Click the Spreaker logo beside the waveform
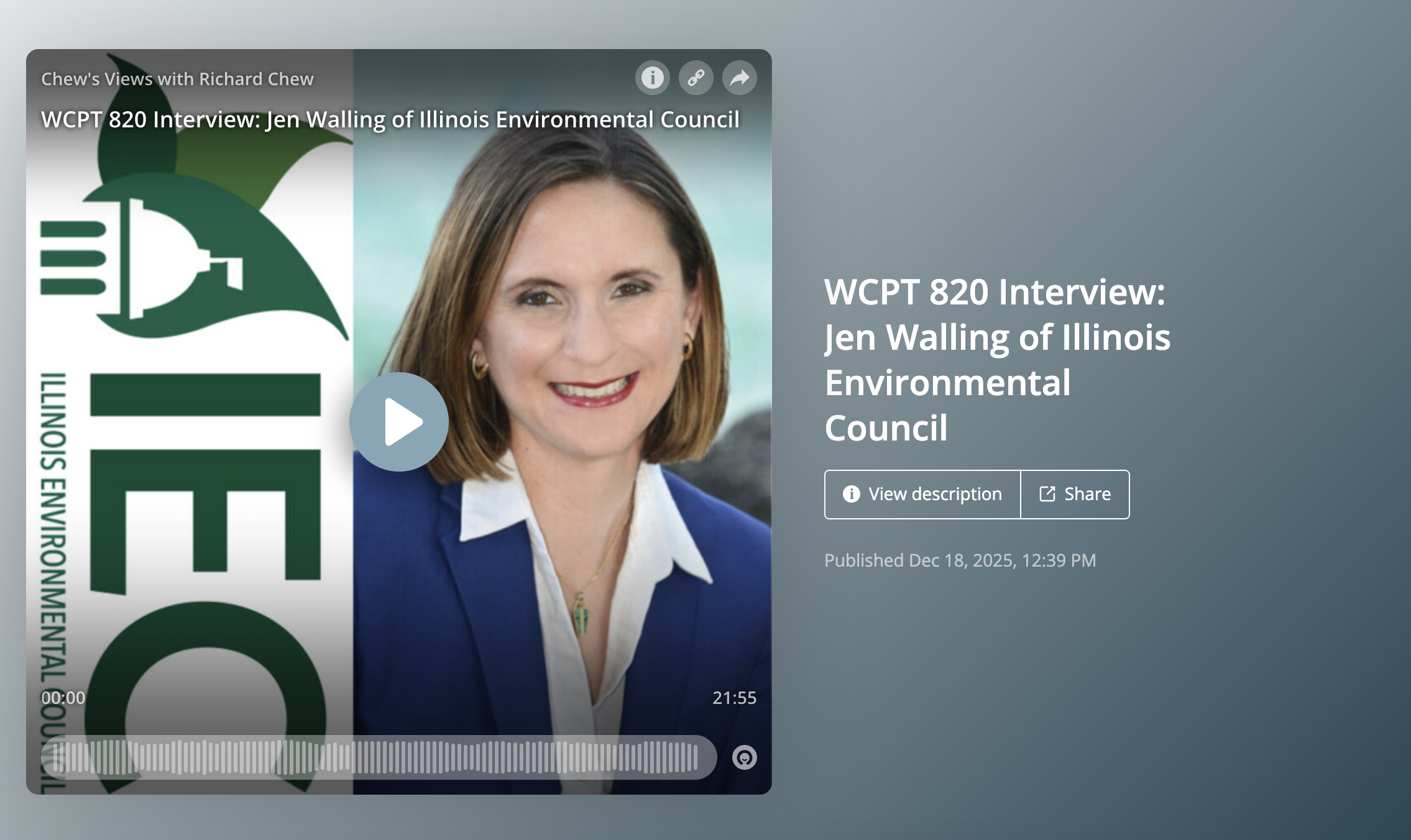1411x840 pixels. click(744, 757)
